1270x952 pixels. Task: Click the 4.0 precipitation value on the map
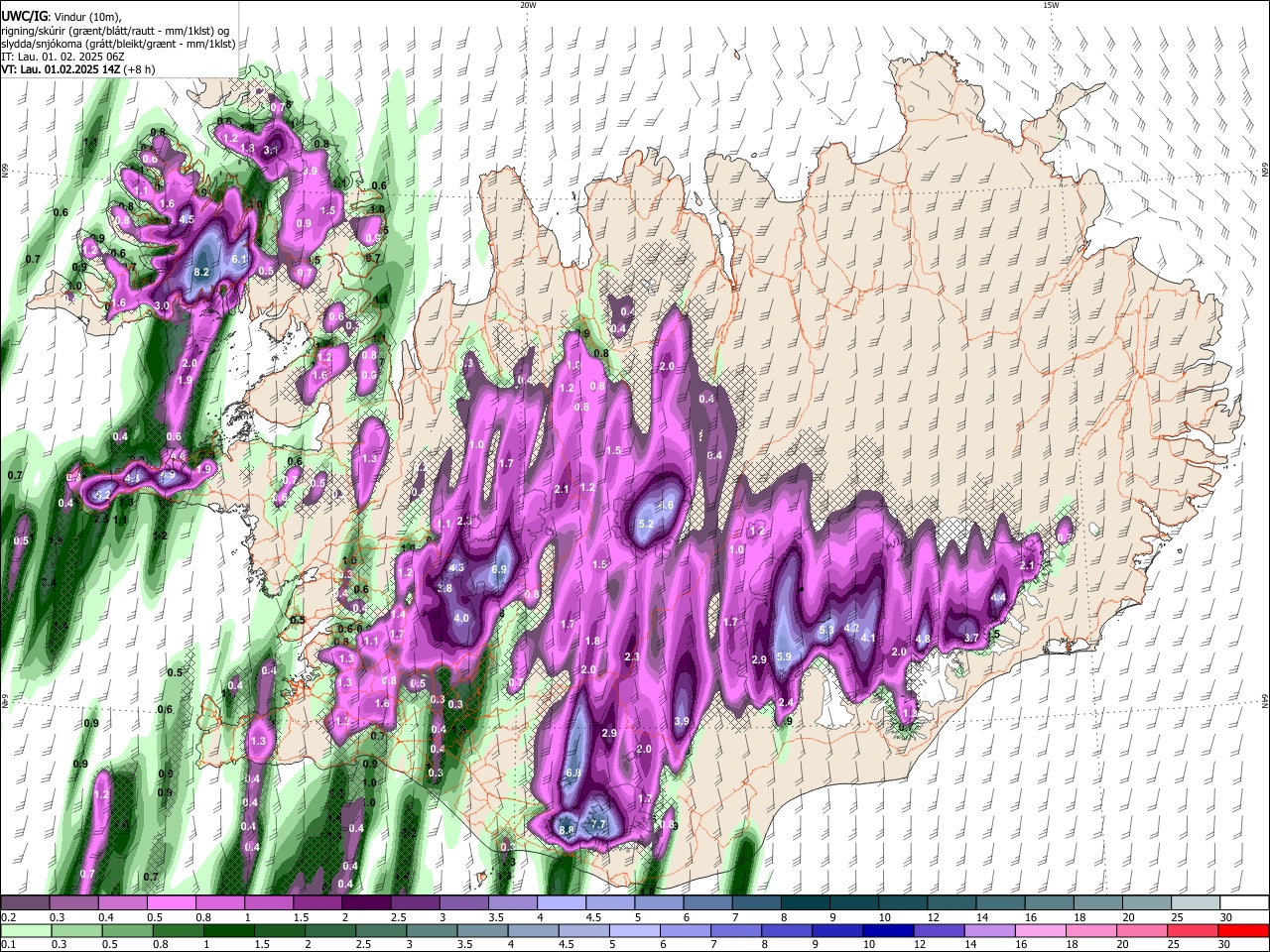(461, 618)
